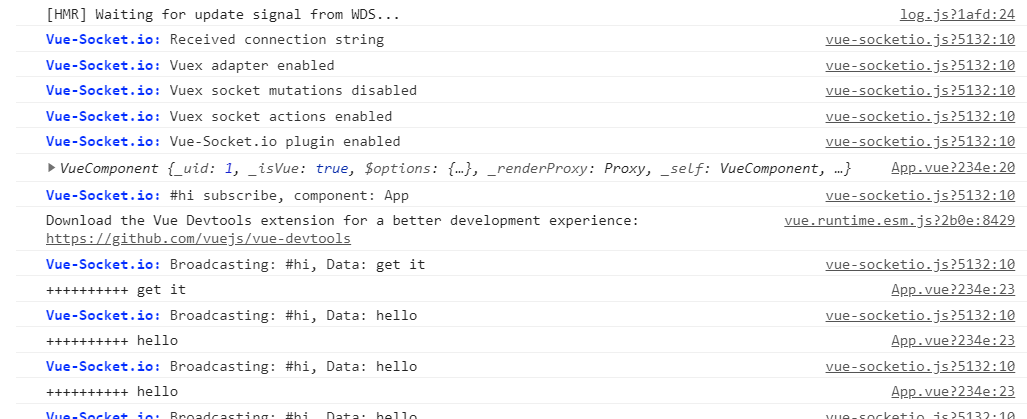
Task: Open the vue-devtools GitHub URL
Action: [198, 239]
